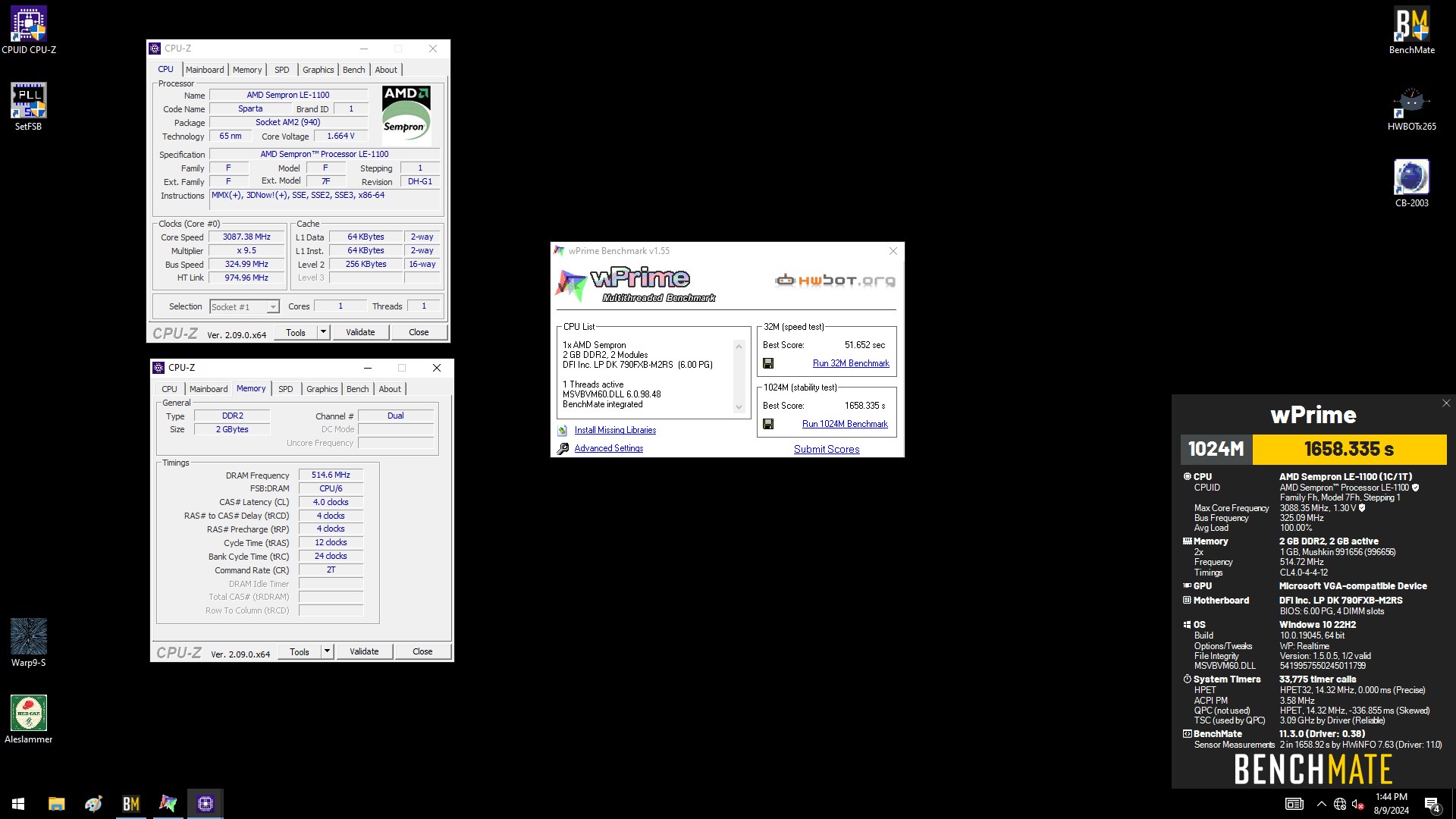Open CPUID CPU-Z desktop shortcut
Image resolution: width=1456 pixels, height=819 pixels.
[x=28, y=30]
